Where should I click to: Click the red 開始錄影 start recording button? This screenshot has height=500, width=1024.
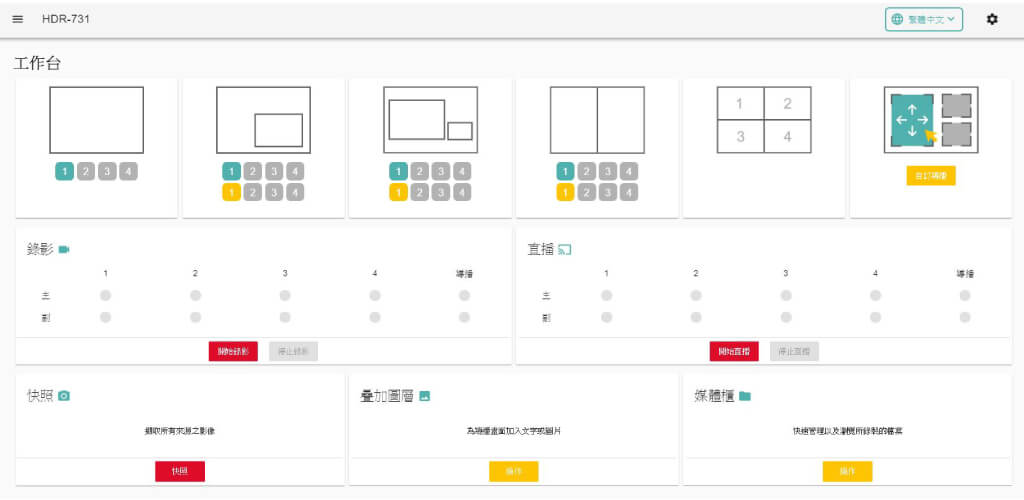[233, 351]
